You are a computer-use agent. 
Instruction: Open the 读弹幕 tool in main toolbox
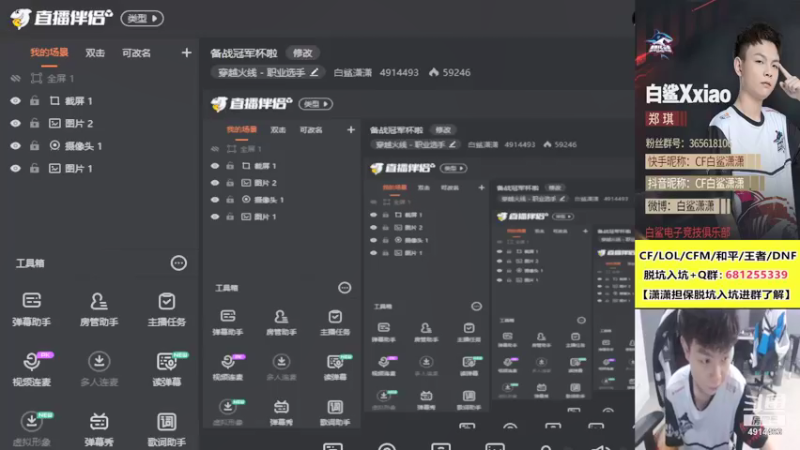pyautogui.click(x=167, y=368)
